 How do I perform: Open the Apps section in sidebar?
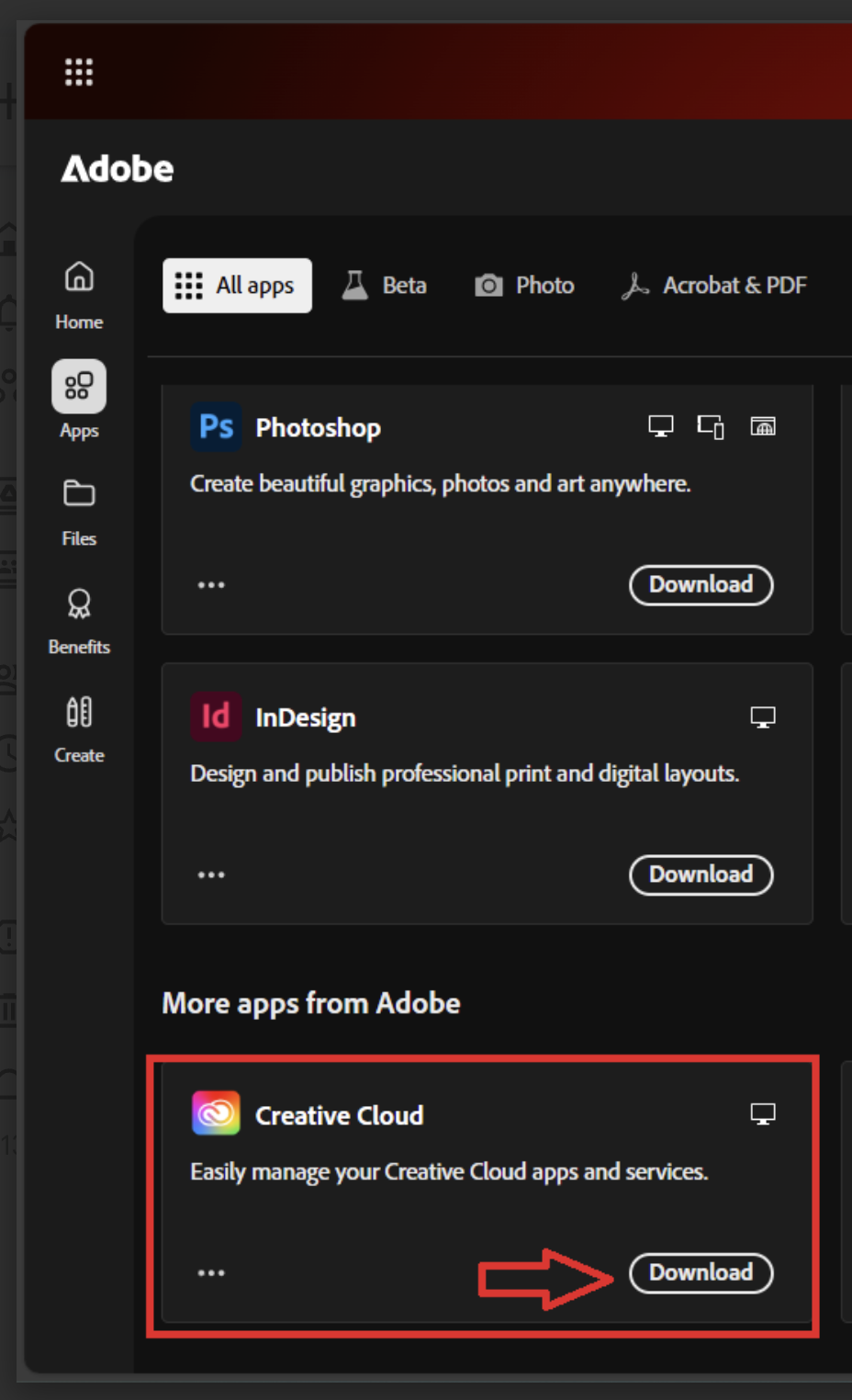[x=78, y=387]
